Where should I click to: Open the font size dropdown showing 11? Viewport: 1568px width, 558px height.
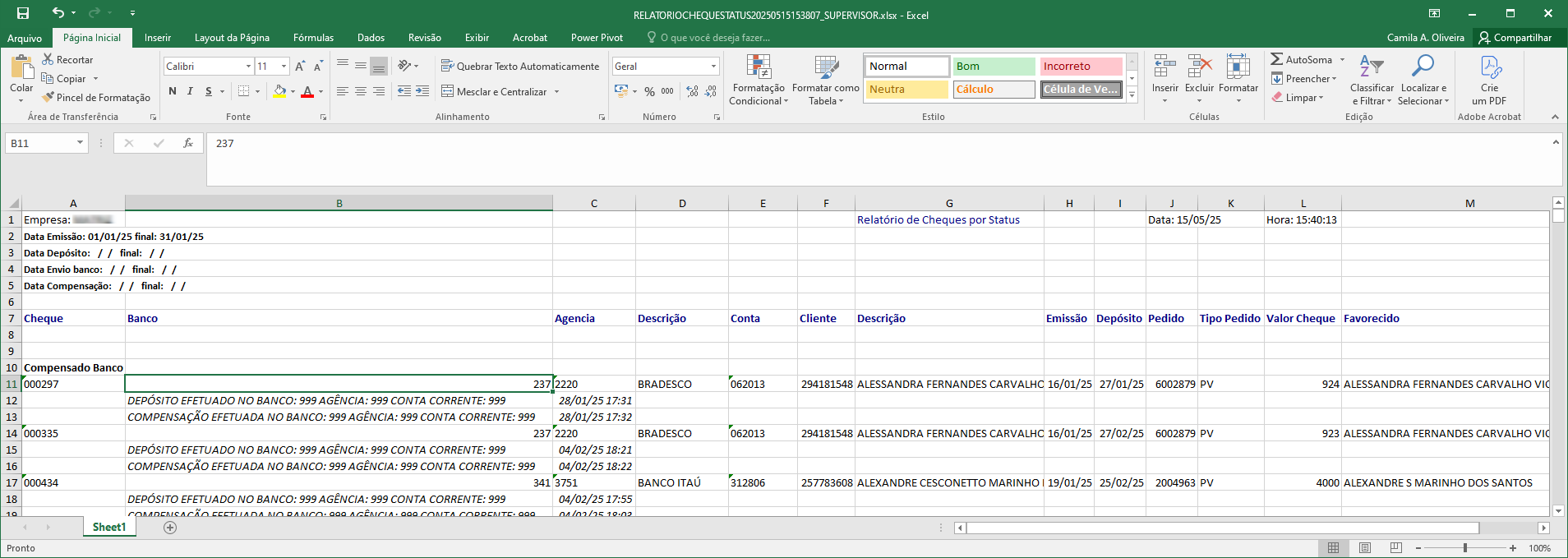284,67
